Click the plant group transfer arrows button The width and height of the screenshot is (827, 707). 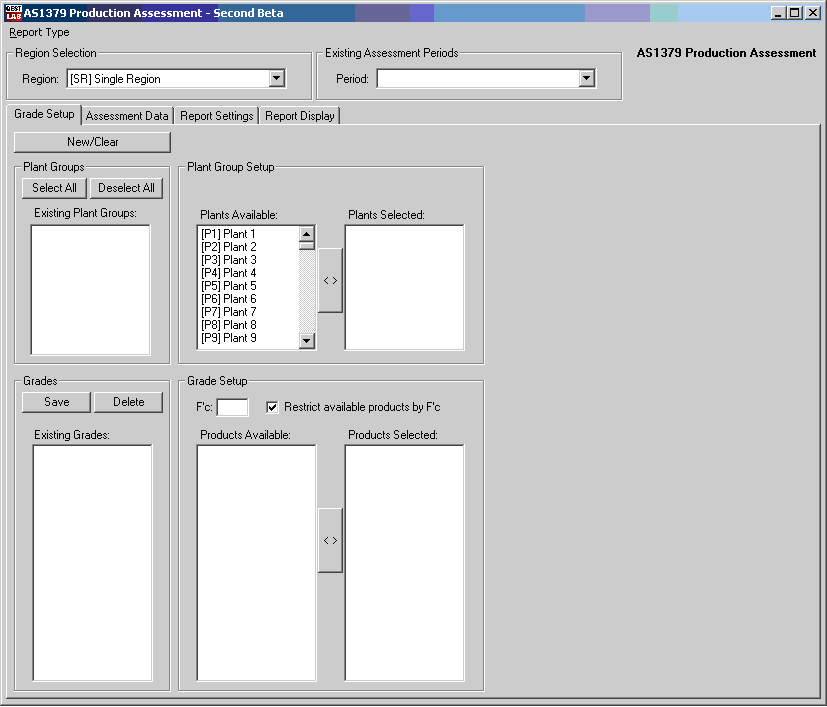tap(330, 281)
